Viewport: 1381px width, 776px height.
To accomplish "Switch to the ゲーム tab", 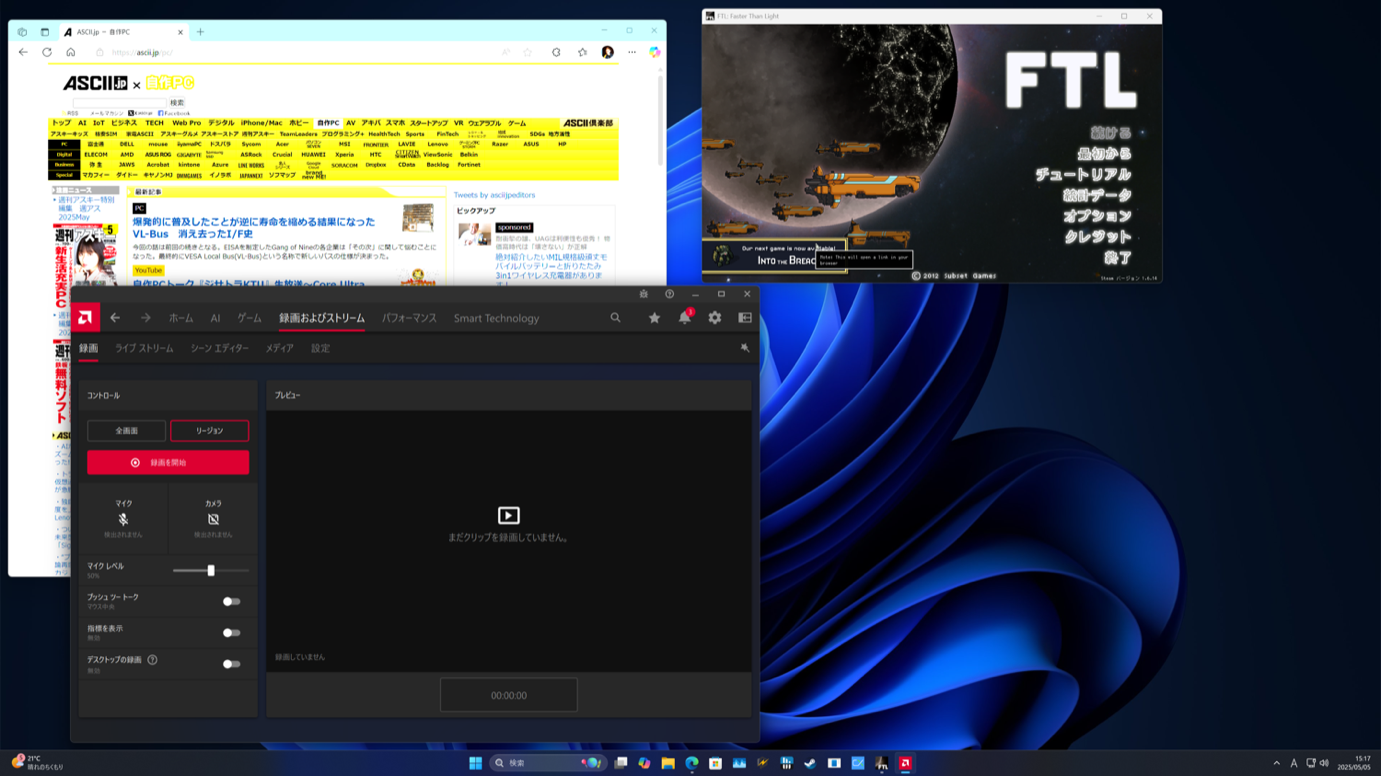I will pyautogui.click(x=249, y=318).
